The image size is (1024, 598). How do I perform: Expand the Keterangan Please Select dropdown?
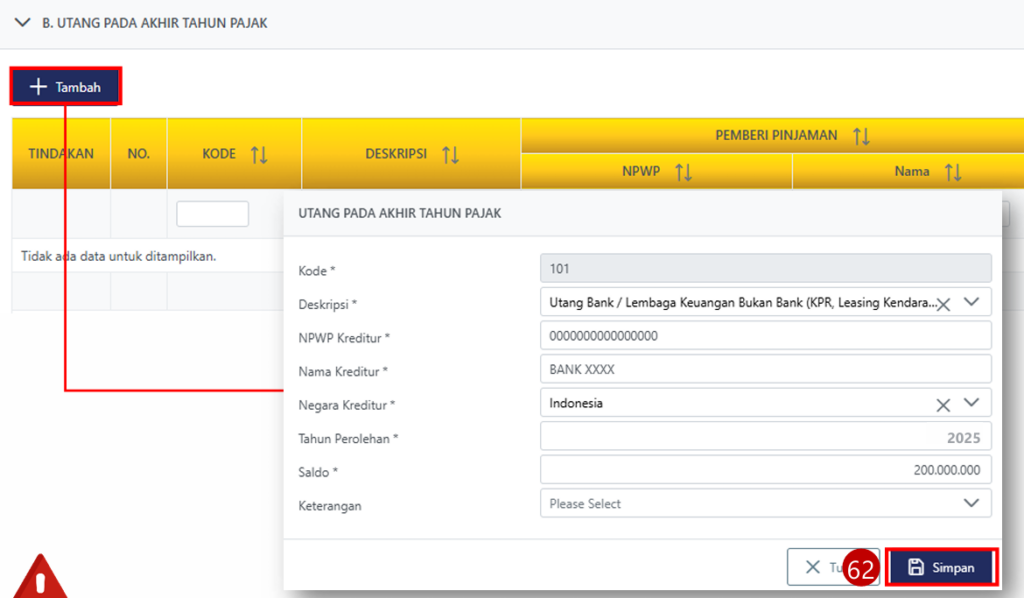tap(972, 503)
